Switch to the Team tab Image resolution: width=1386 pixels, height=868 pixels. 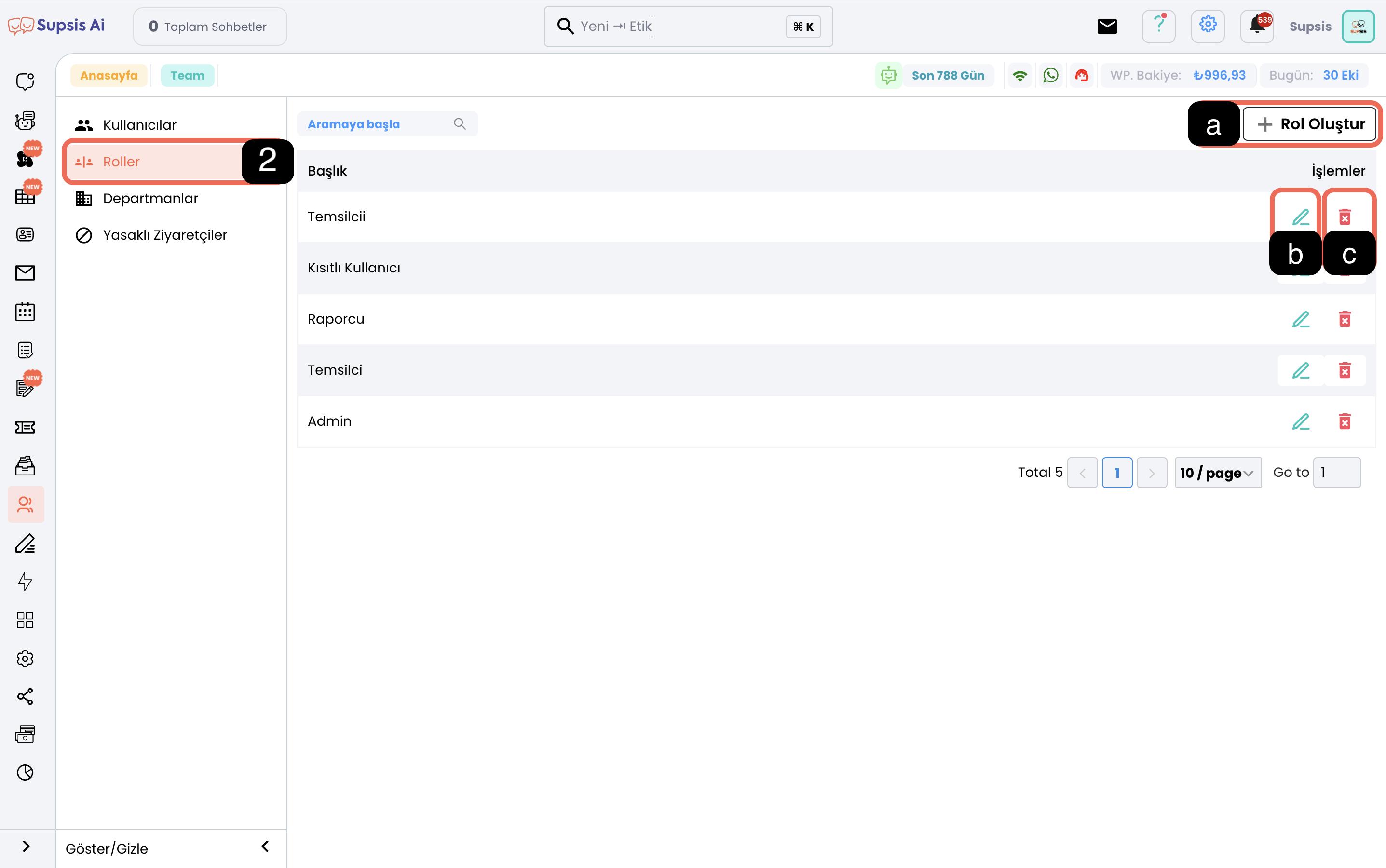[x=187, y=76]
